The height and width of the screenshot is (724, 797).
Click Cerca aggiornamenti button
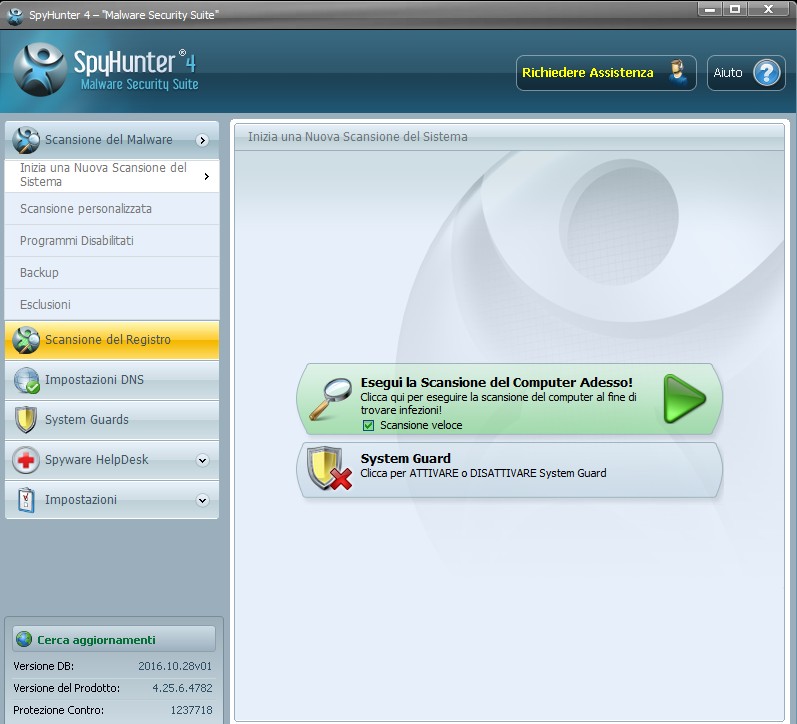coord(114,639)
